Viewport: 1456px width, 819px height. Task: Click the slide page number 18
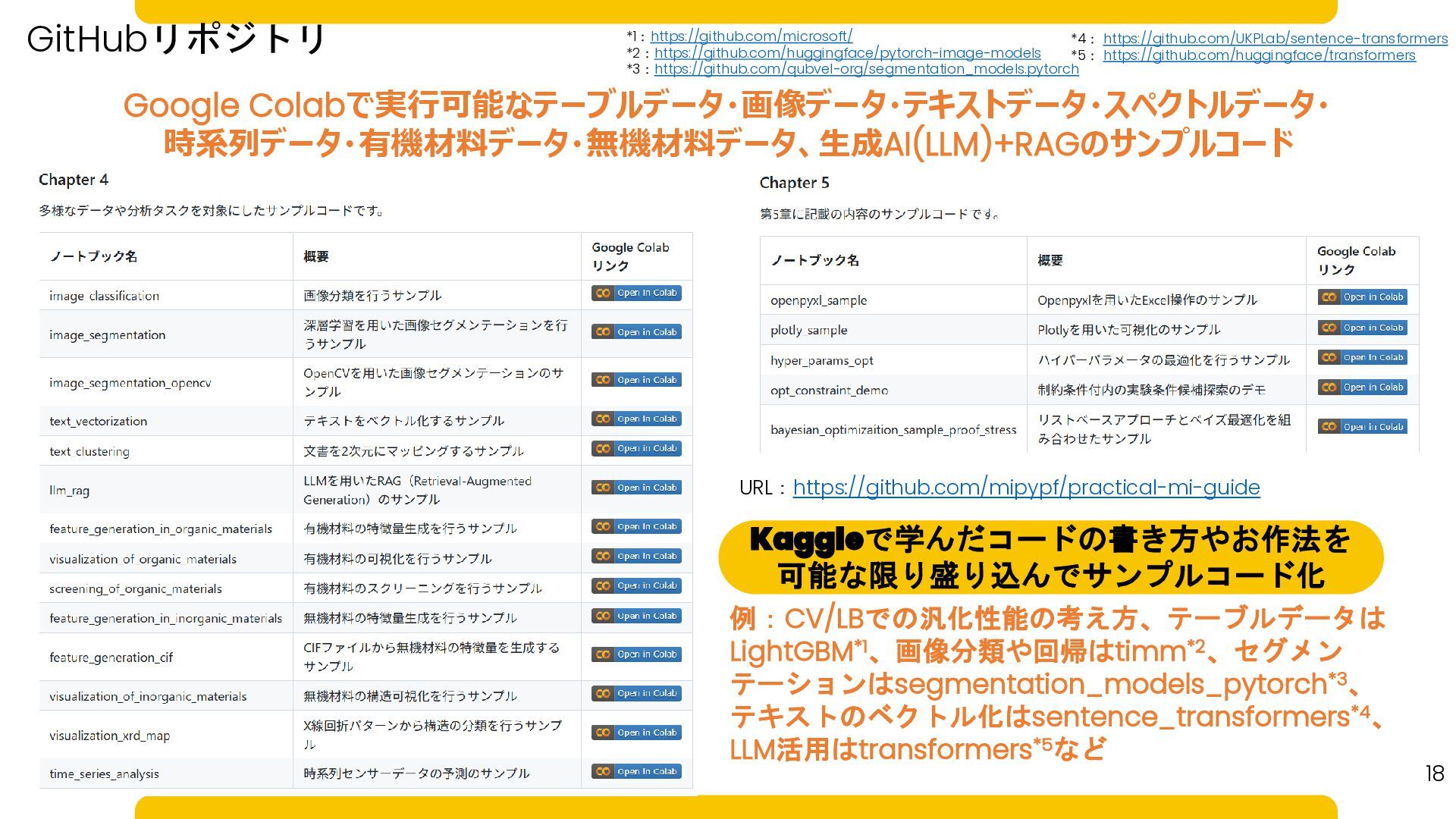[1434, 773]
